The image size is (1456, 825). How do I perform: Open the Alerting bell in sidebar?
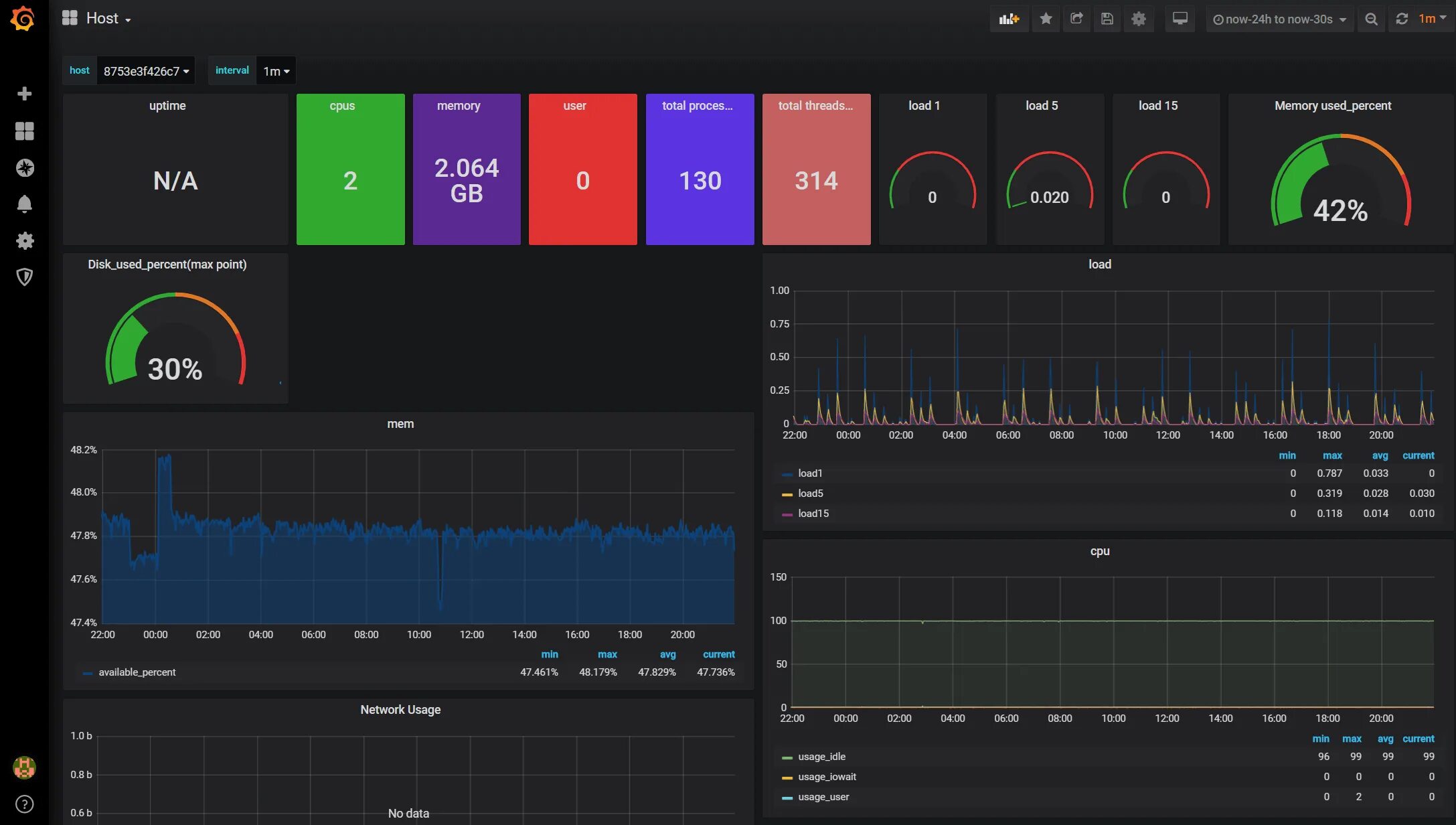pos(24,204)
